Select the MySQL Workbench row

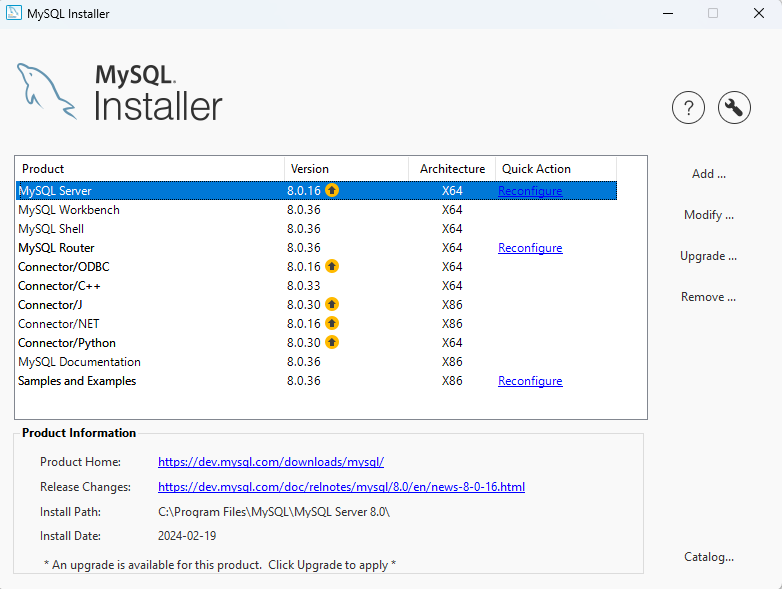coord(317,209)
